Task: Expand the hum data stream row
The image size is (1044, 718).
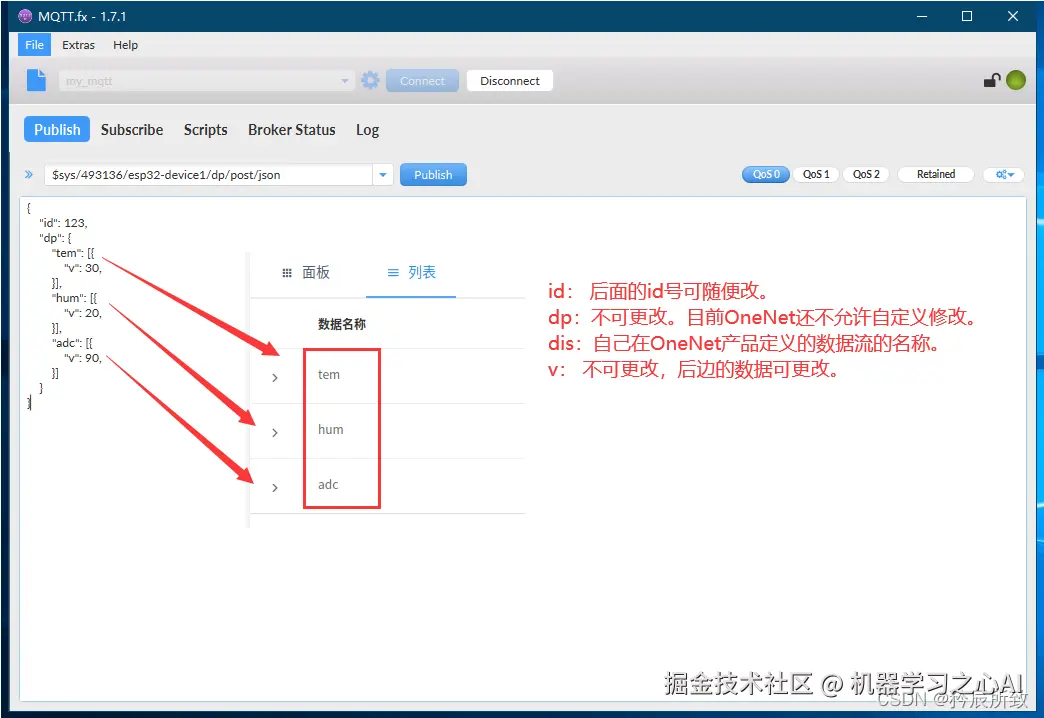Action: tap(275, 433)
